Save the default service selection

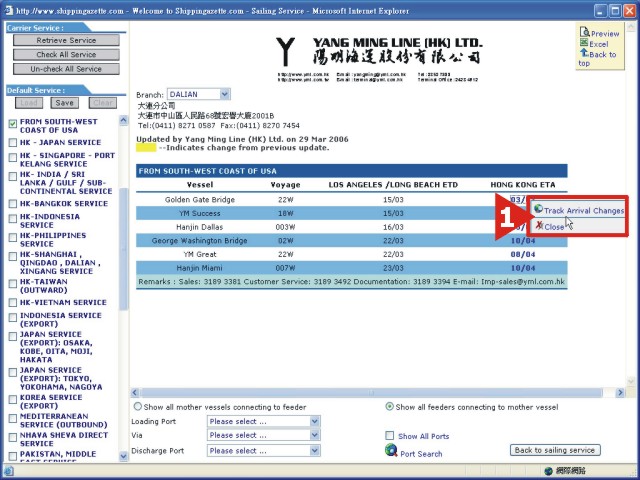click(x=64, y=103)
